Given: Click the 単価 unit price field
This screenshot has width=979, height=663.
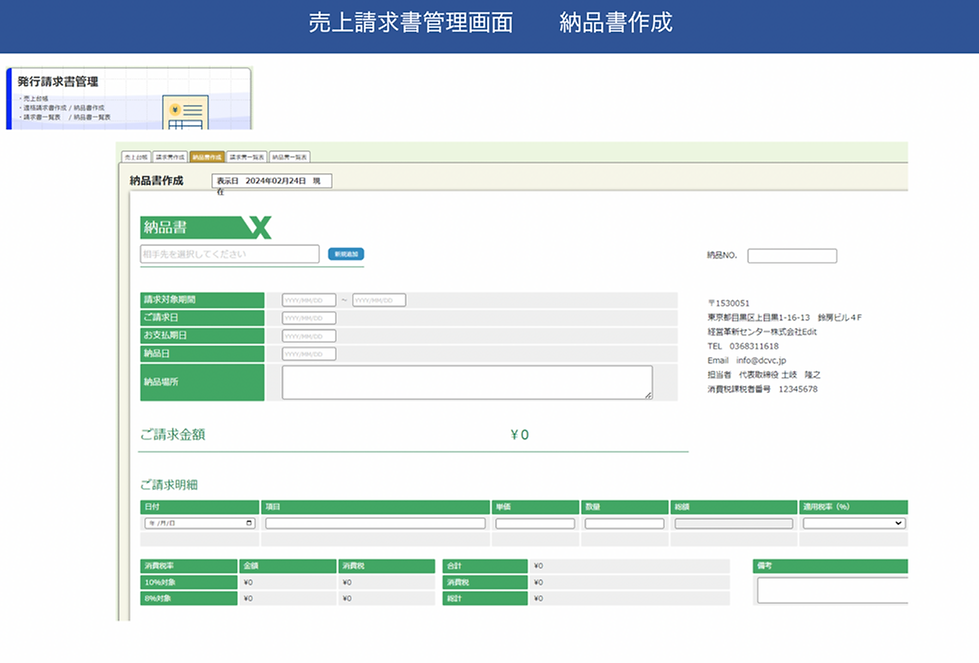Looking at the screenshot, I should pos(535,523).
